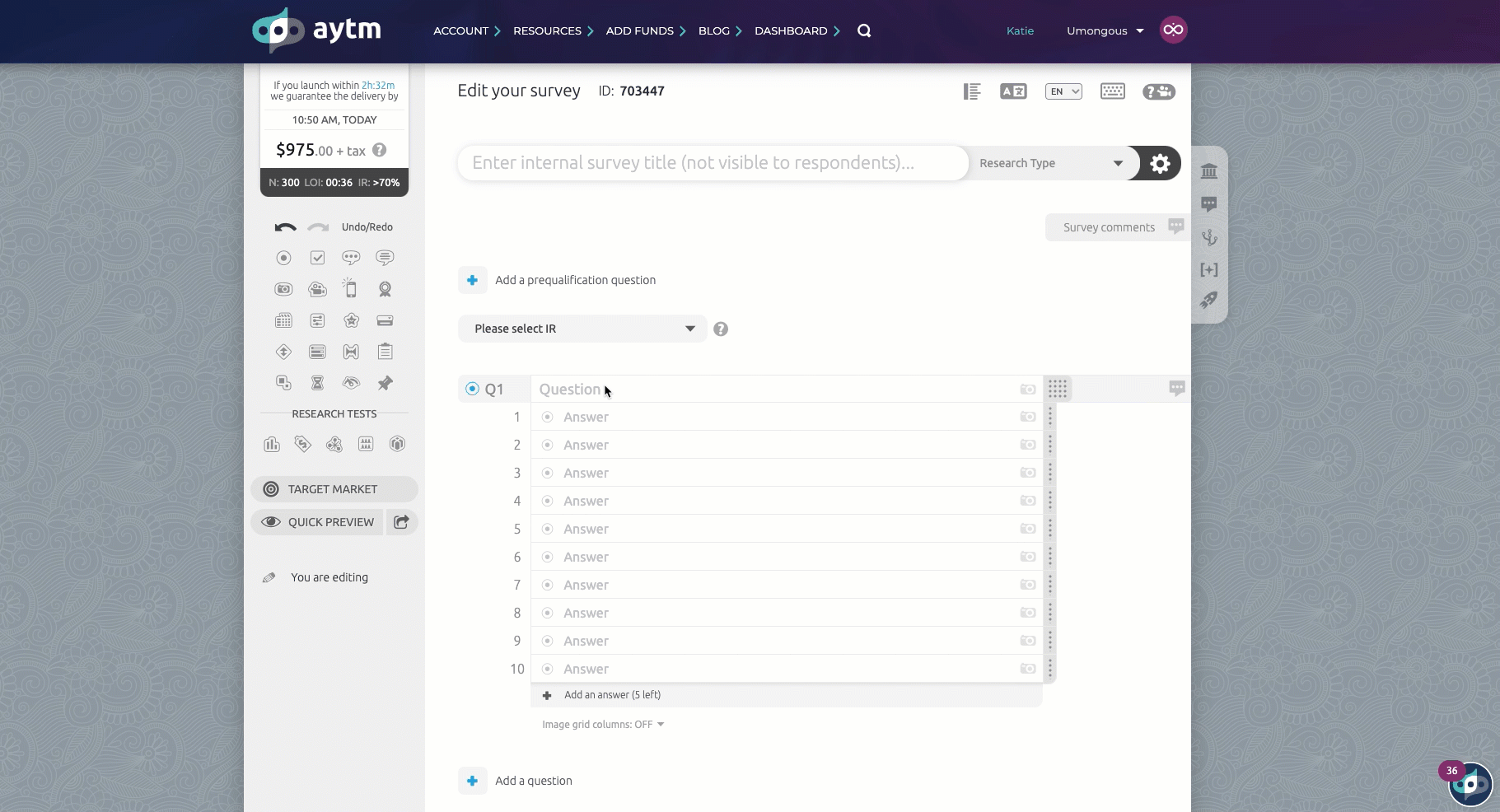Open survey settings gear icon
This screenshot has height=812, width=1500.
[x=1160, y=163]
